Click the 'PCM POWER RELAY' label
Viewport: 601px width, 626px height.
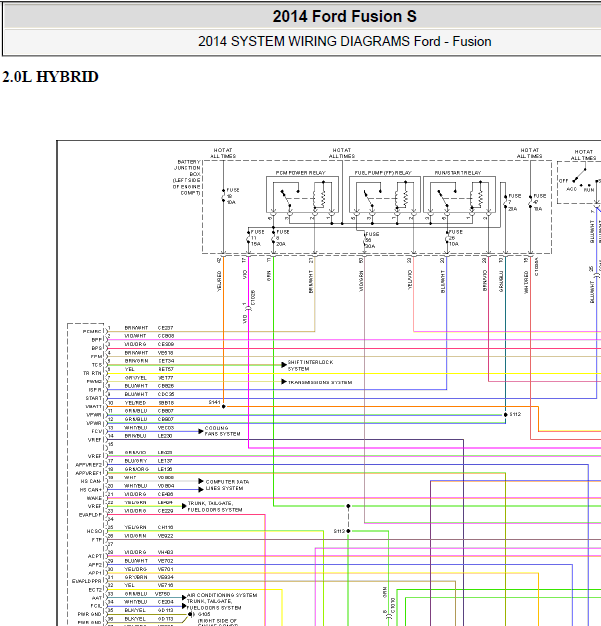point(300,173)
